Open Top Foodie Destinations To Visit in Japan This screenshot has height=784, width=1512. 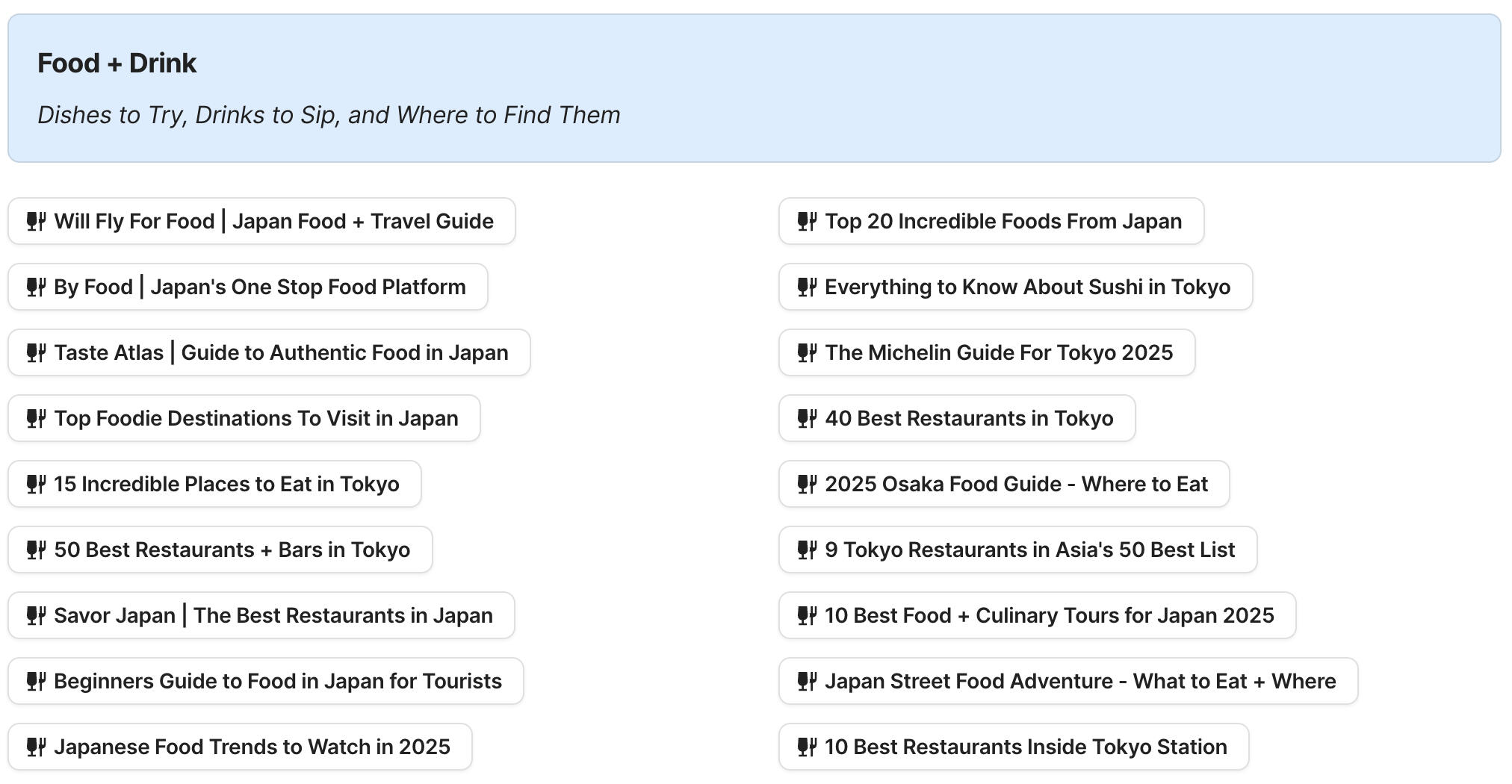(x=244, y=418)
